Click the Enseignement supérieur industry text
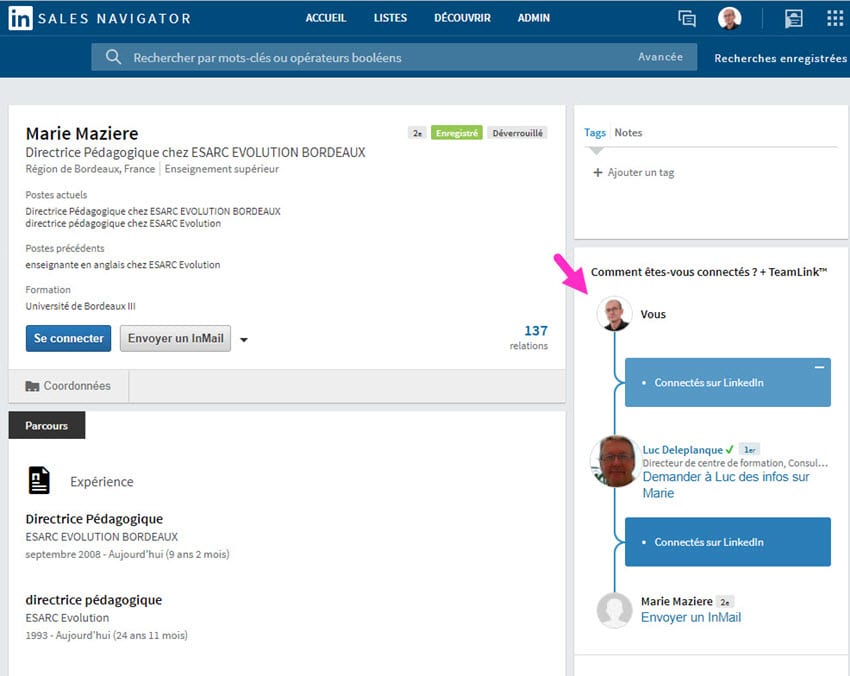Screen dimensions: 850x676 click(x=222, y=169)
